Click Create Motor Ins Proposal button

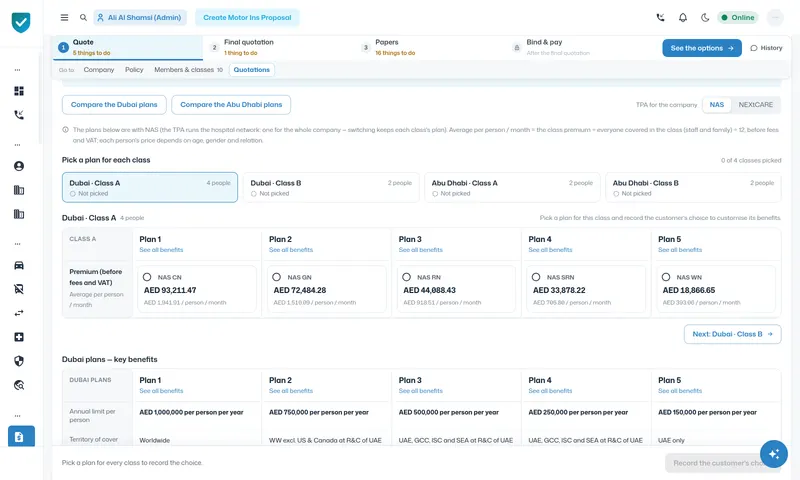247,17
